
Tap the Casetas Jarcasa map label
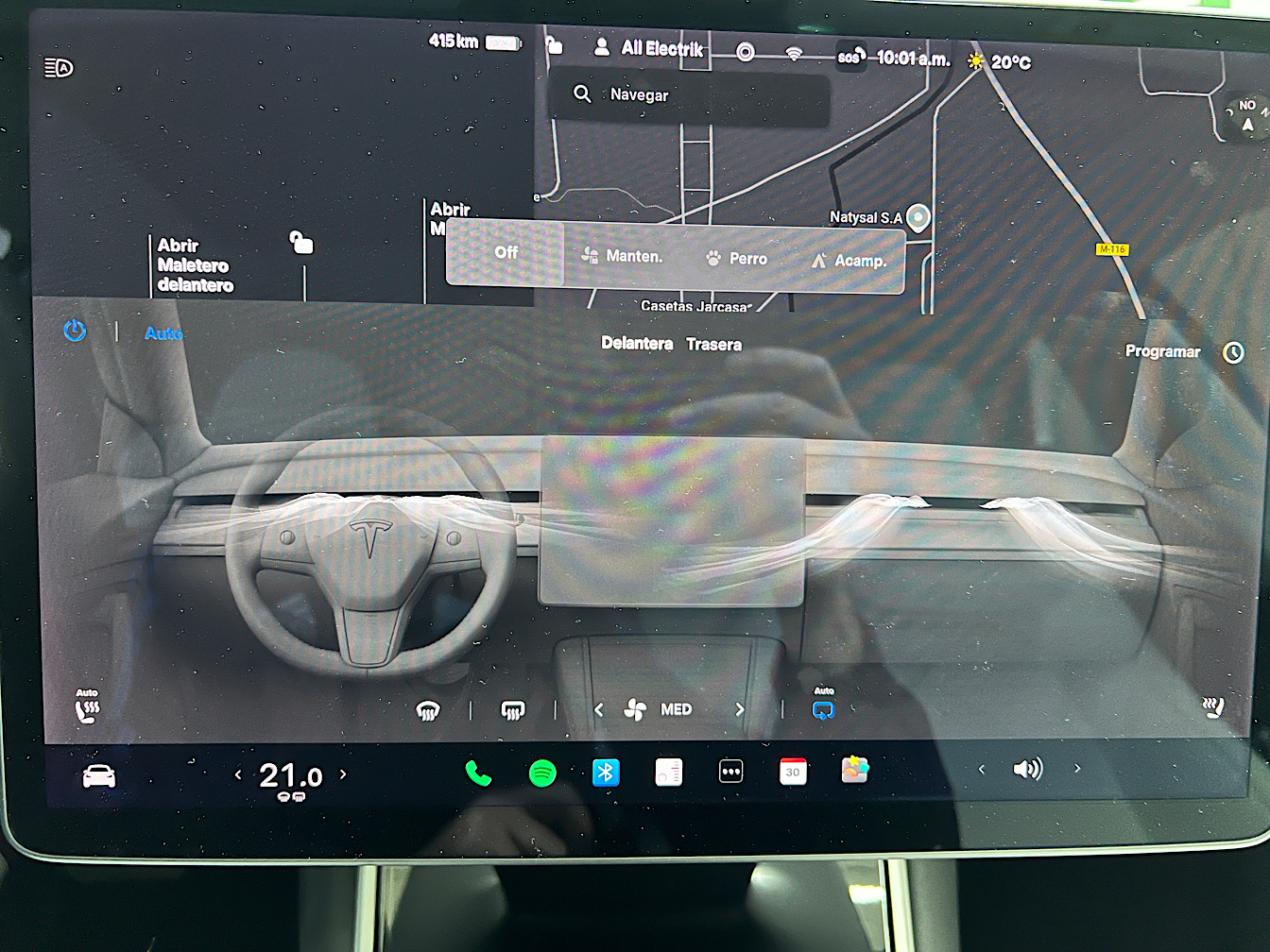click(x=695, y=306)
